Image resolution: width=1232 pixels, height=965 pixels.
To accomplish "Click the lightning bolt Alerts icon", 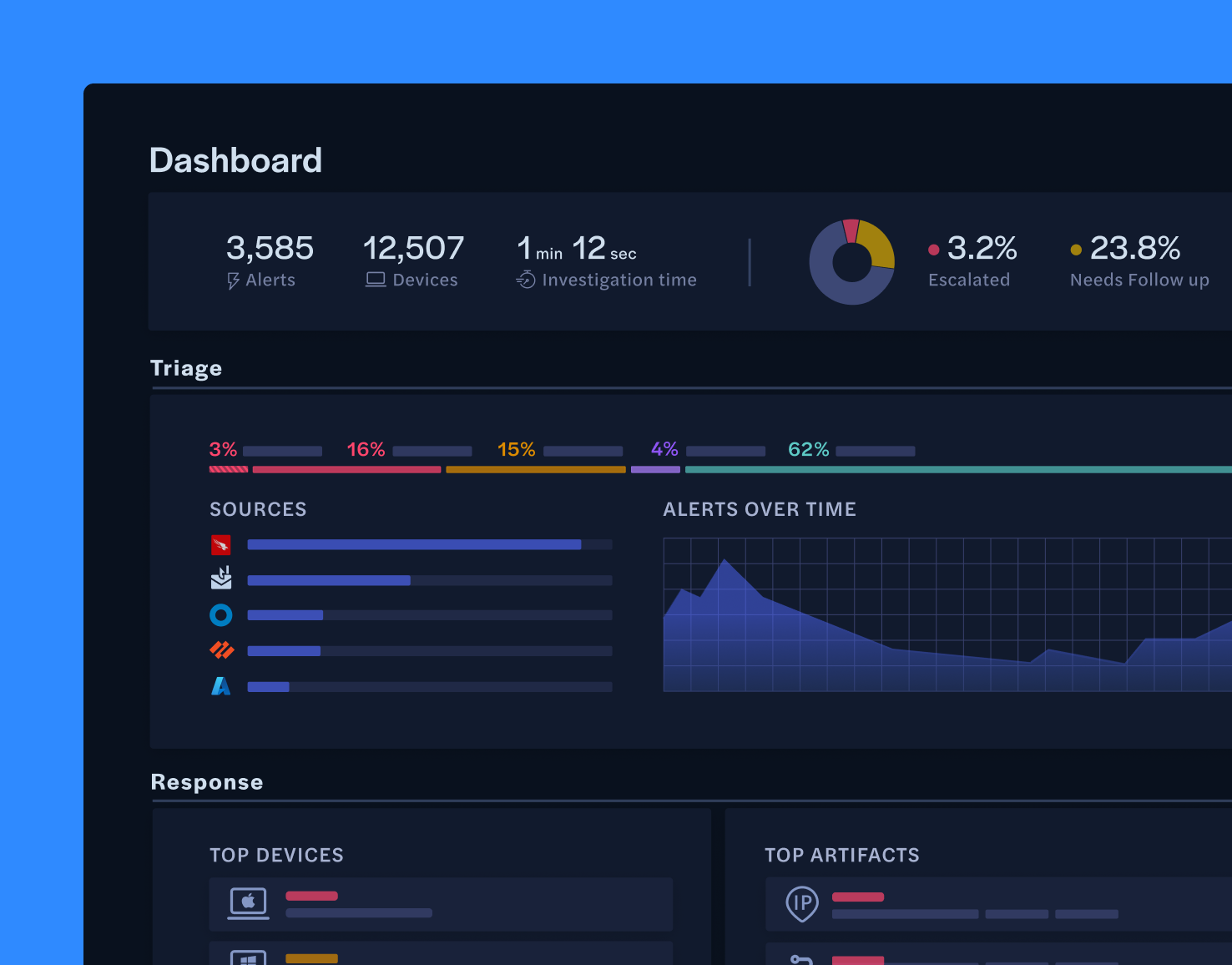I will (234, 281).
